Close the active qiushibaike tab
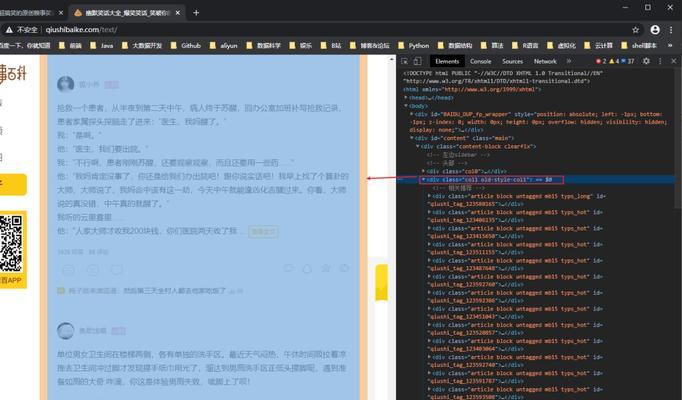This screenshot has width=682, height=400. click(177, 13)
